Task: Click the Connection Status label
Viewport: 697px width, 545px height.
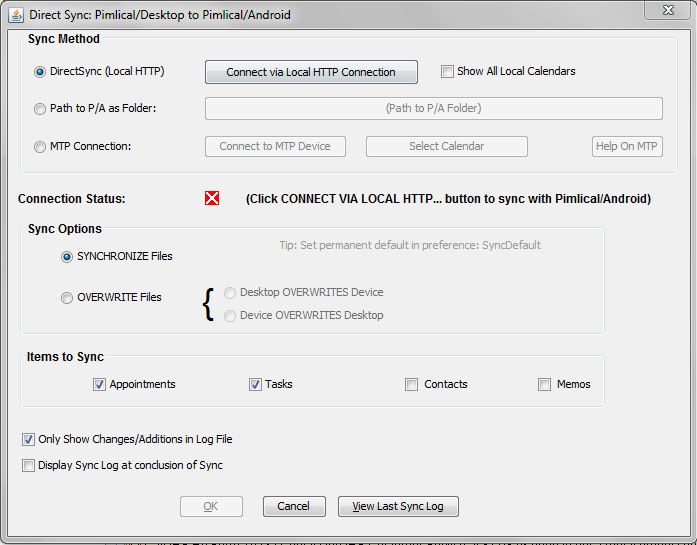Action: point(72,199)
